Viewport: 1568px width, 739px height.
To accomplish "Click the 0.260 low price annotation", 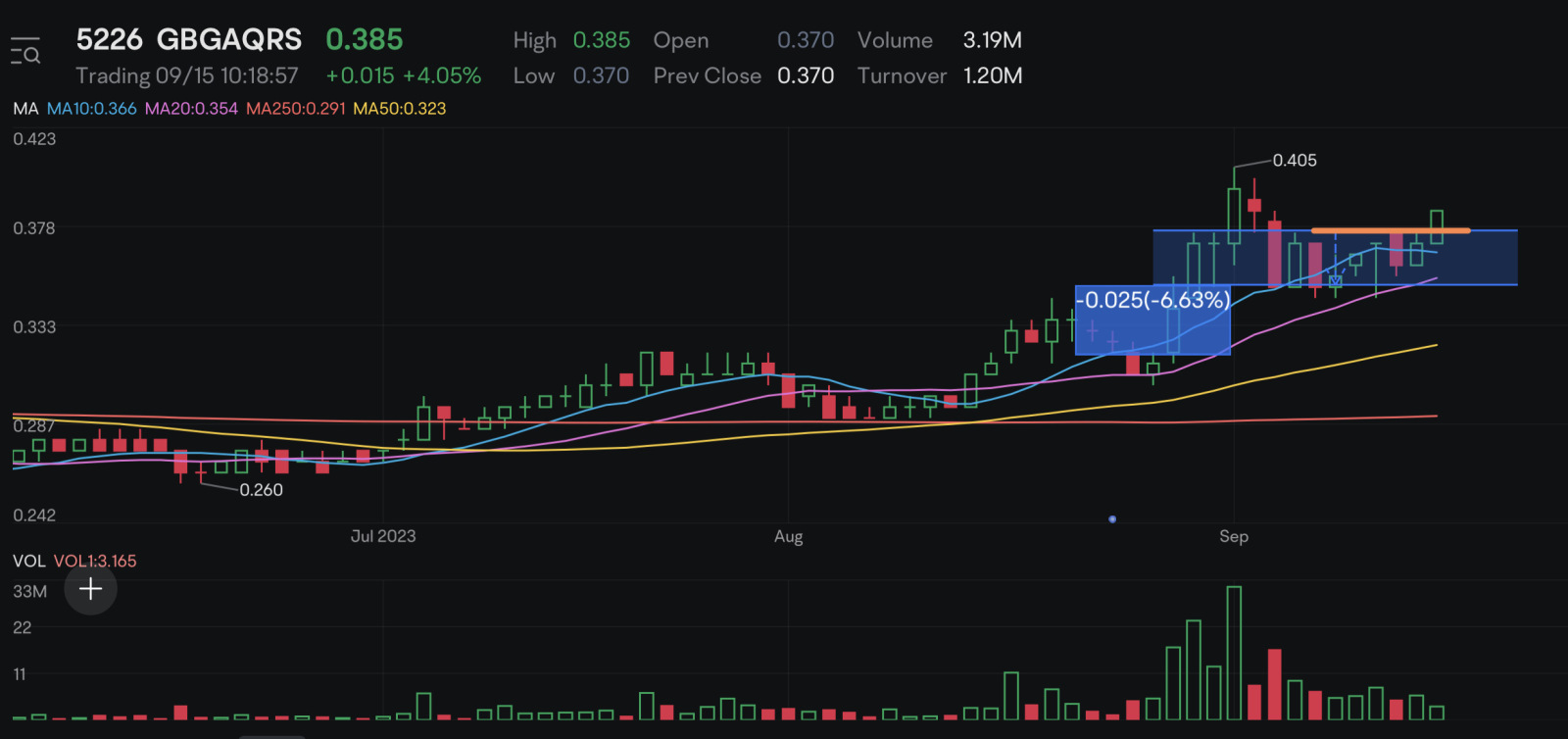I will click(262, 490).
